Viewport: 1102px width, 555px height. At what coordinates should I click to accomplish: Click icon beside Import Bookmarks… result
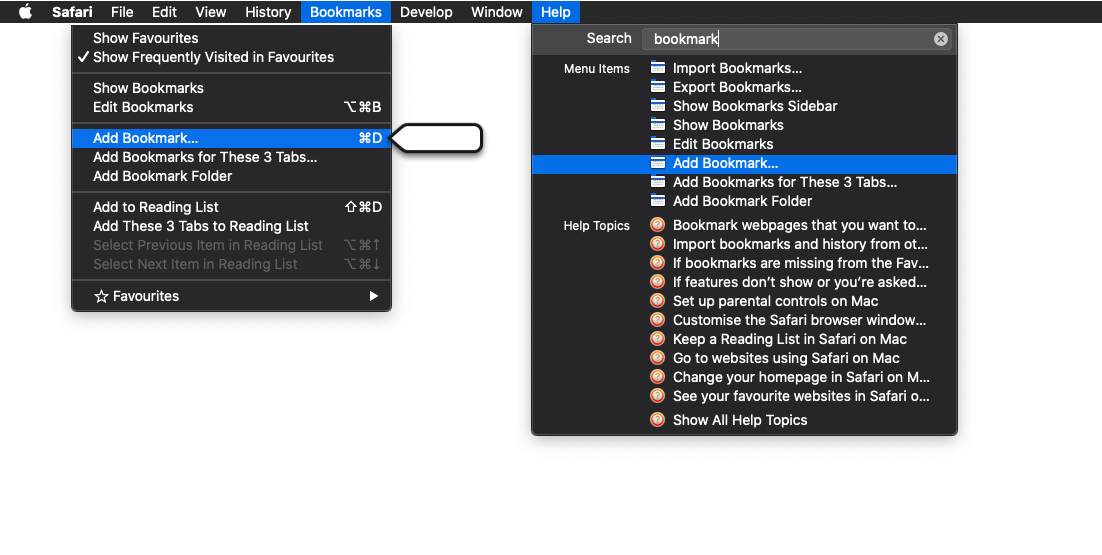pyautogui.click(x=658, y=68)
